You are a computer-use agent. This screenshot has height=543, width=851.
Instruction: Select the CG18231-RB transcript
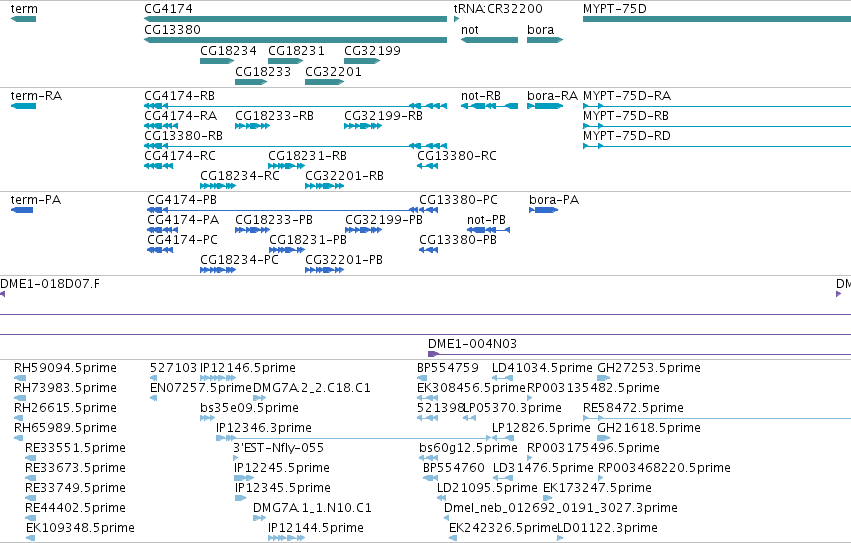pyautogui.click(x=287, y=166)
